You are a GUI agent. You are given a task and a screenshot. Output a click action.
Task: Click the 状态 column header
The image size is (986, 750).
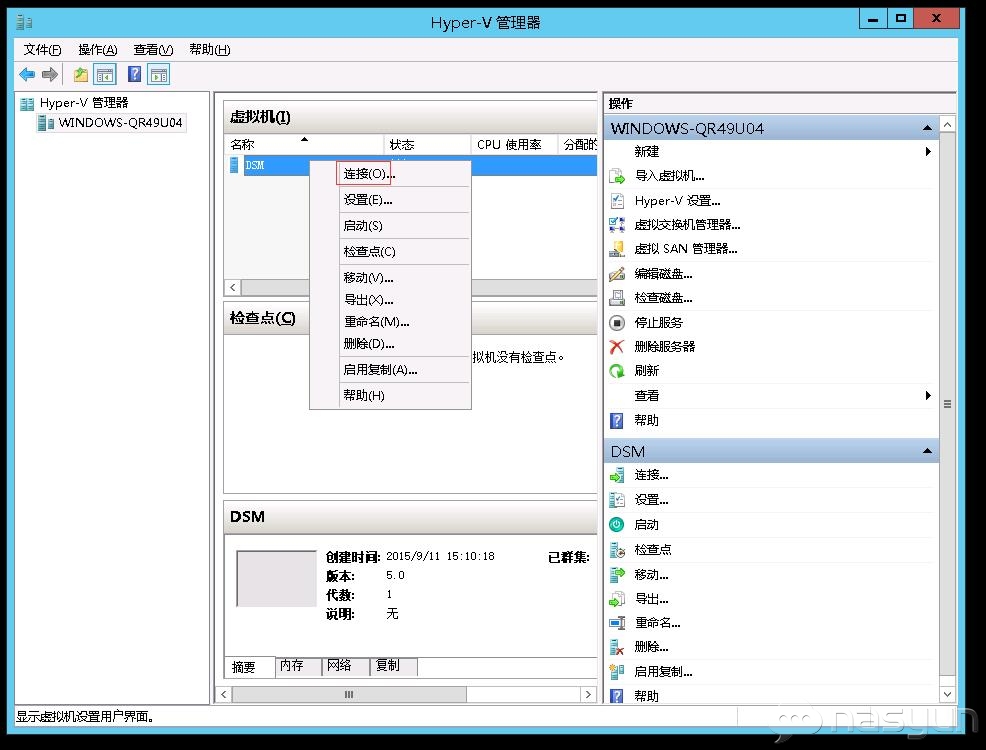click(x=427, y=145)
